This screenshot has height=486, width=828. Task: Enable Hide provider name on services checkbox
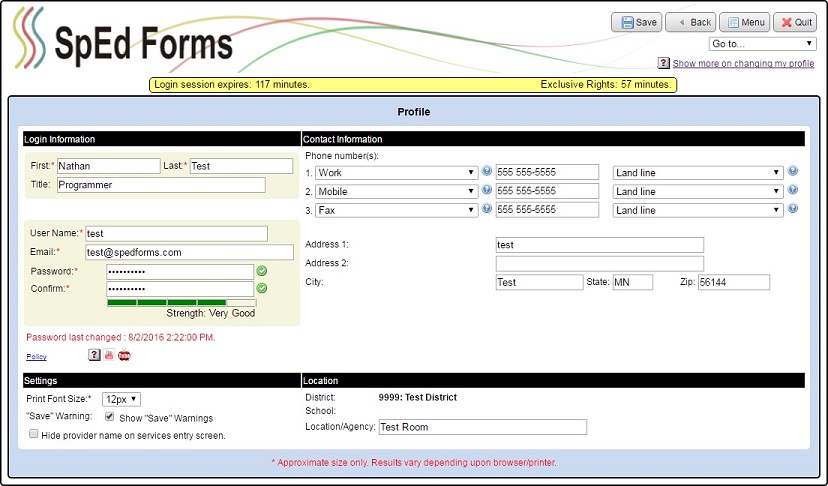pos(34,435)
